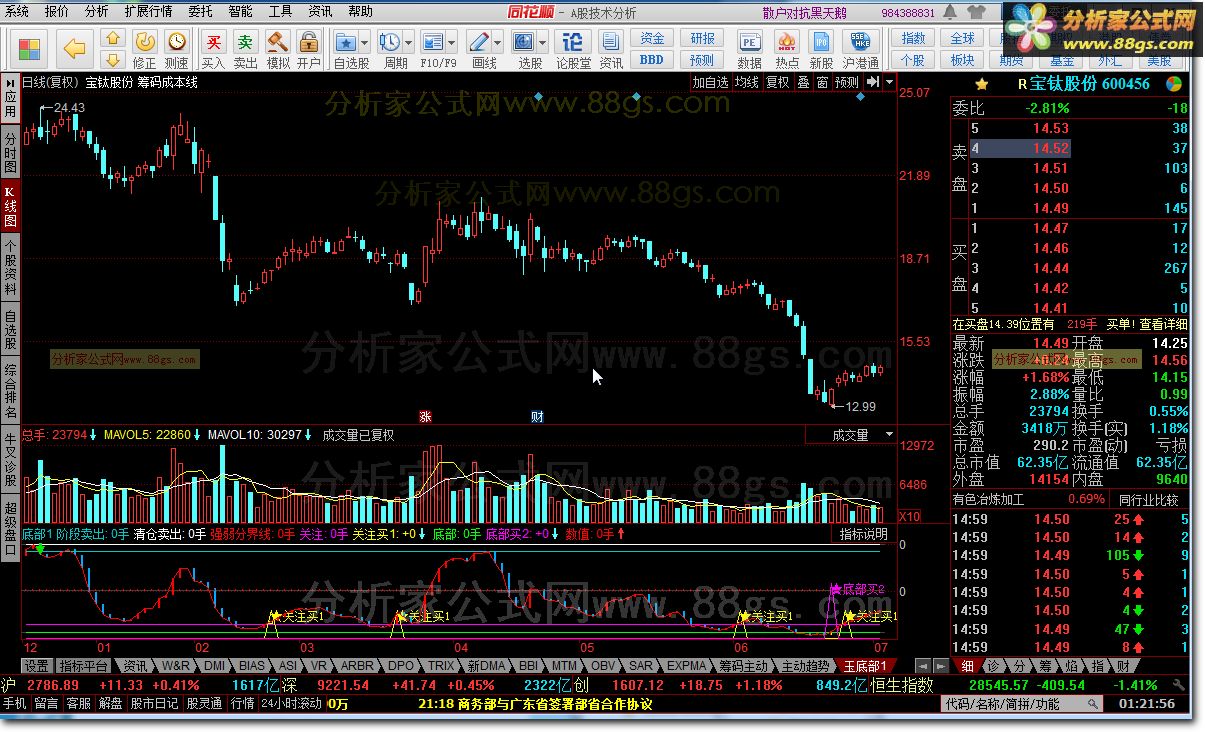Click the 指数 button
Viewport: 1205px width, 732px height.
pyautogui.click(x=913, y=38)
